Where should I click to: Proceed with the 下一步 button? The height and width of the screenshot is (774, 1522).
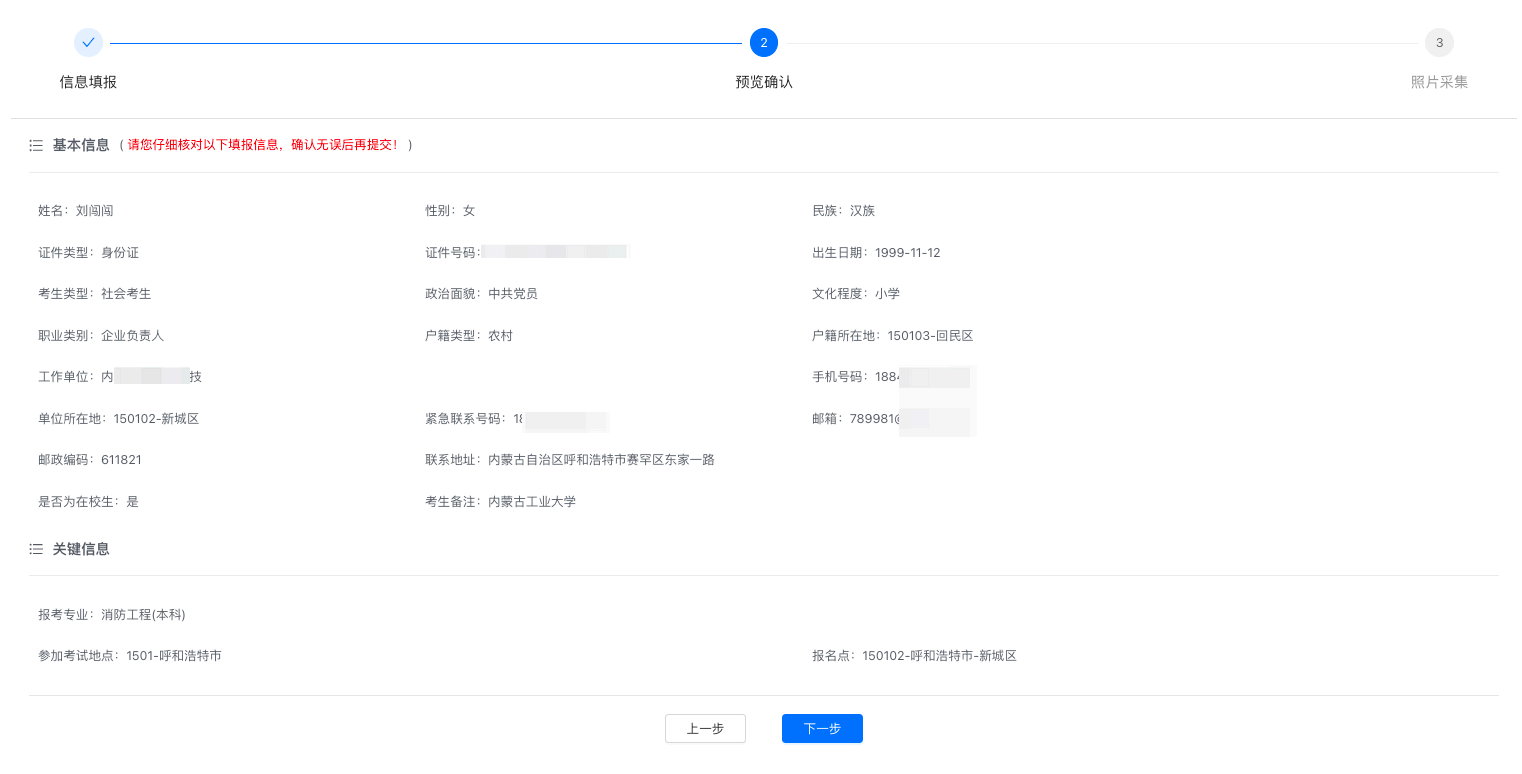822,729
